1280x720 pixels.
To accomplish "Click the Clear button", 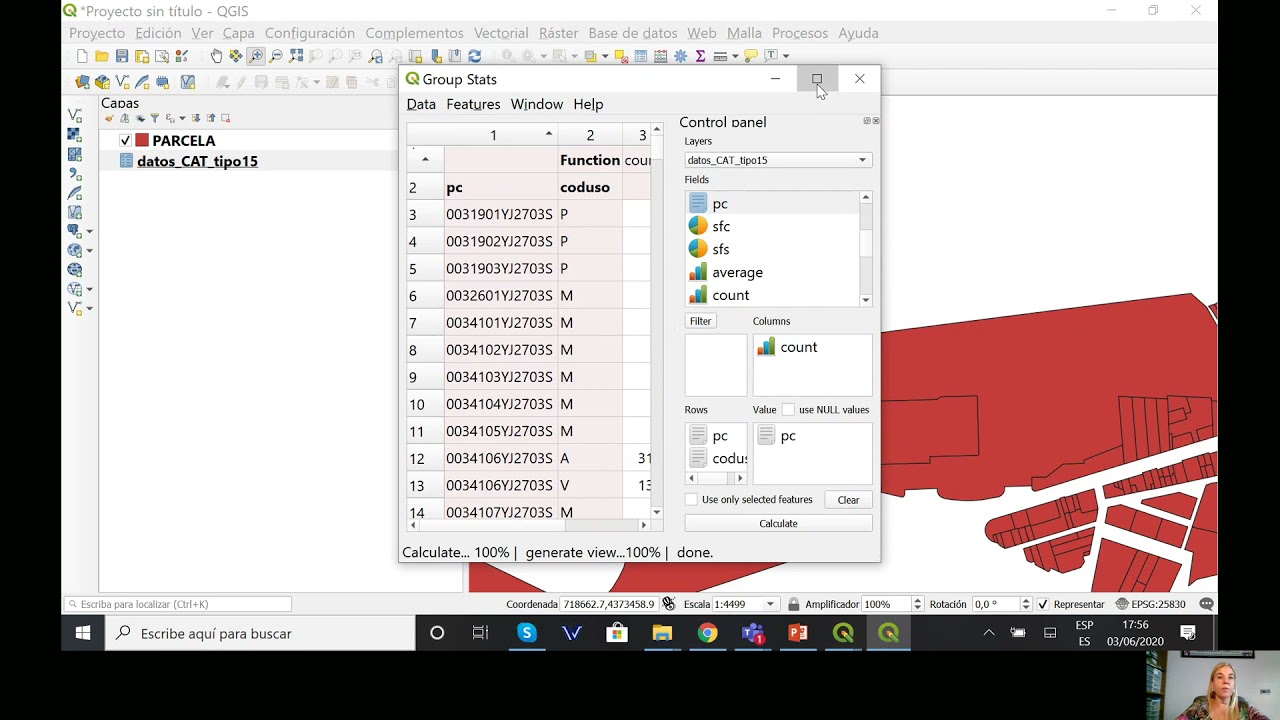I will (848, 500).
